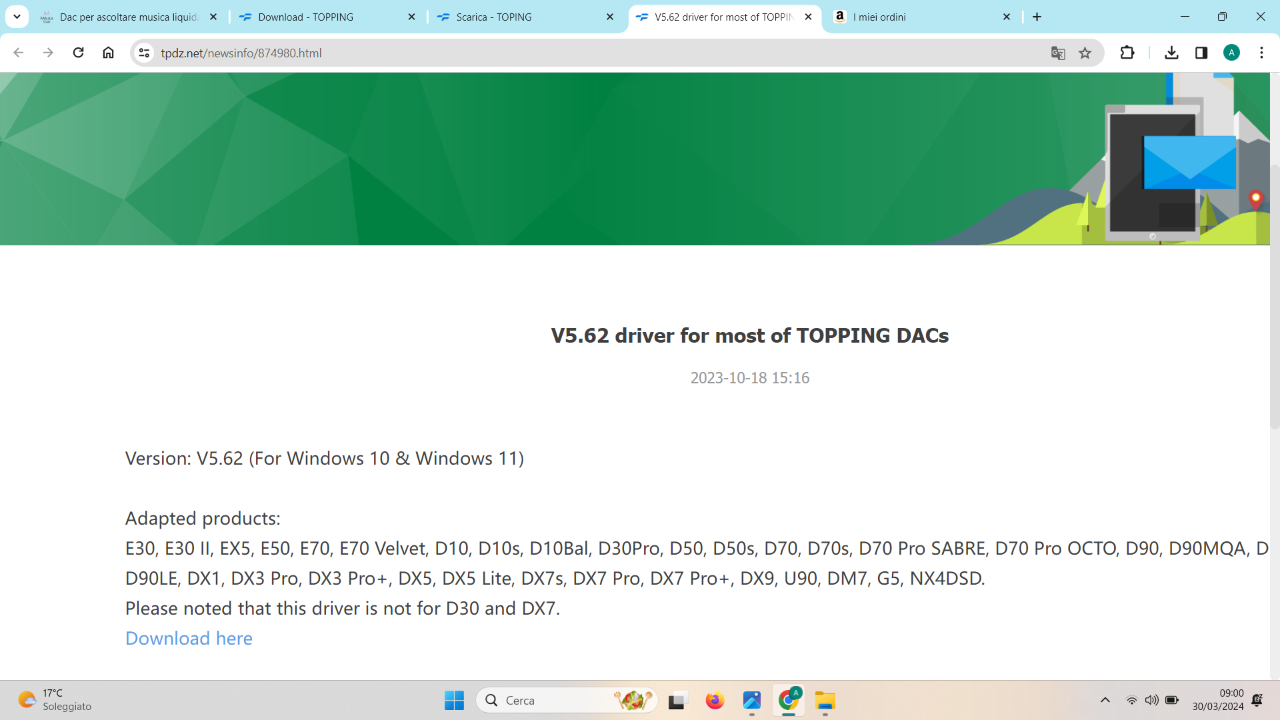The image size is (1280, 720).
Task: Close the 'I miei ordini' tab
Action: click(1006, 17)
